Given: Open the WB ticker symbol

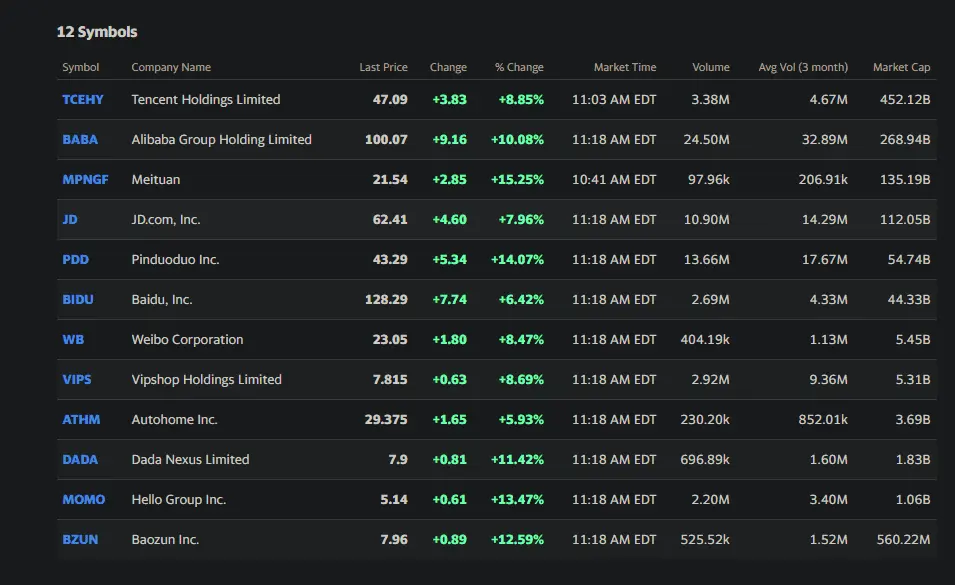Looking at the screenshot, I should (73, 340).
